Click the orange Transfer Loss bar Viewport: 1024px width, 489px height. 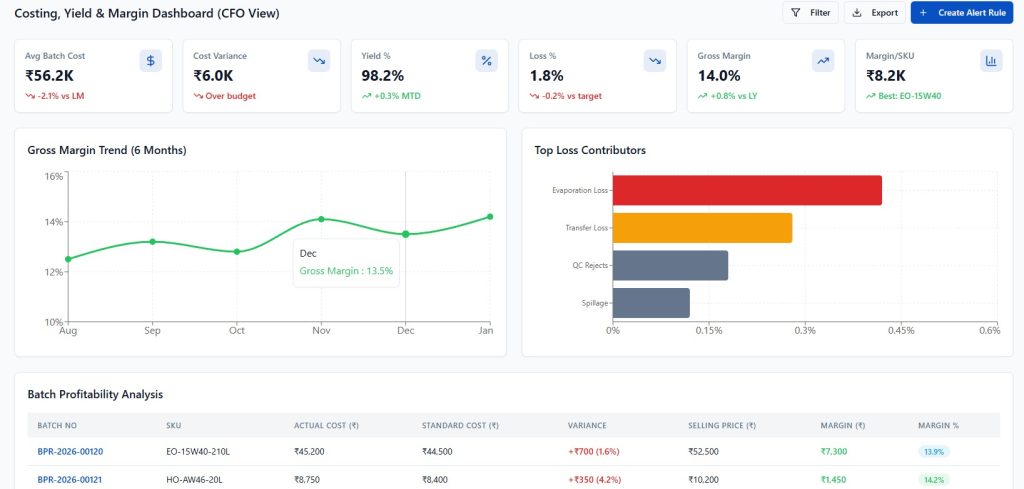click(702, 228)
